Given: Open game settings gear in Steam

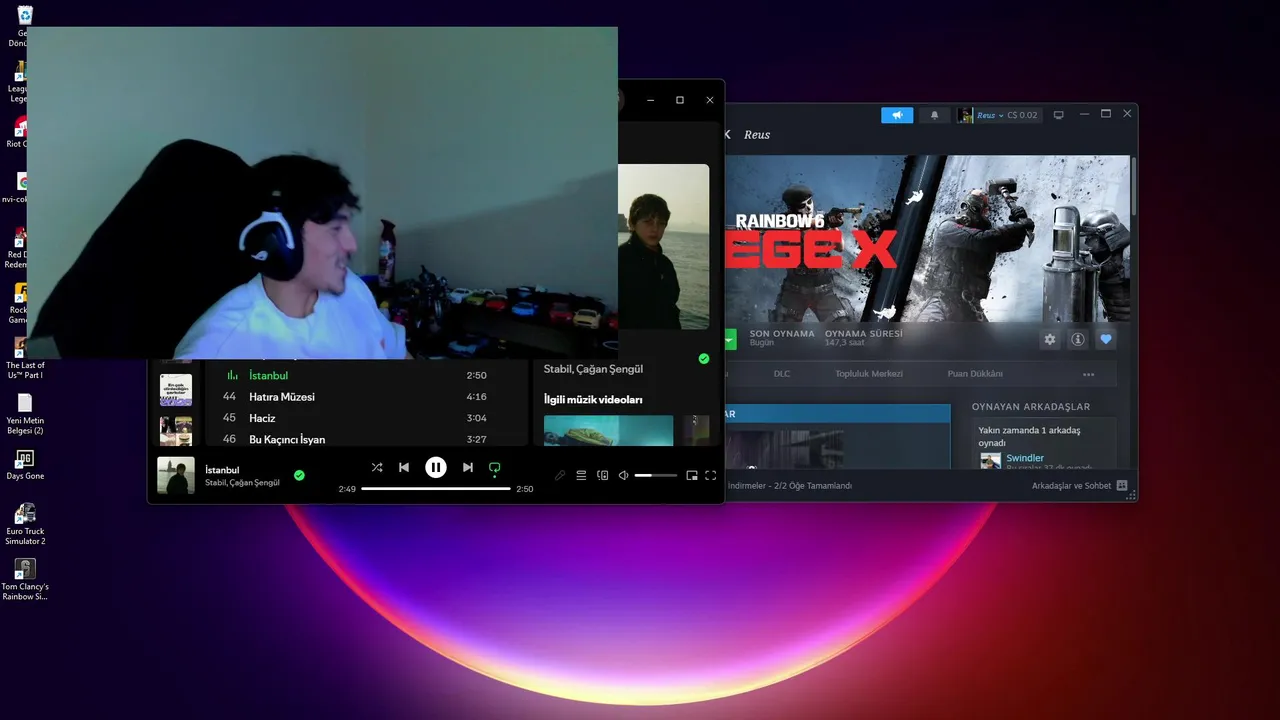Looking at the screenshot, I should point(1050,339).
